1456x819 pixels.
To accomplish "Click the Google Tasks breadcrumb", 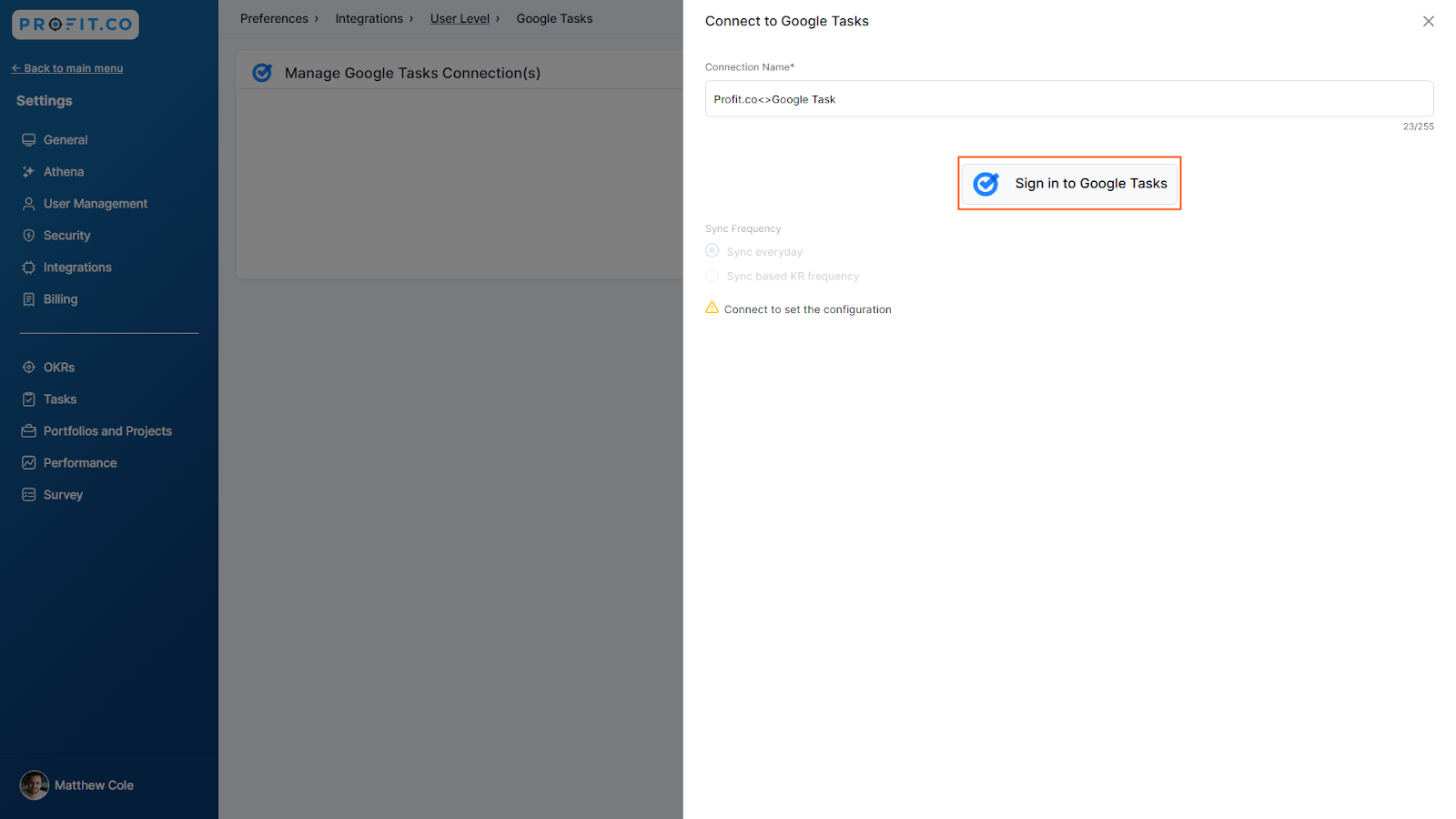I will click(x=554, y=19).
